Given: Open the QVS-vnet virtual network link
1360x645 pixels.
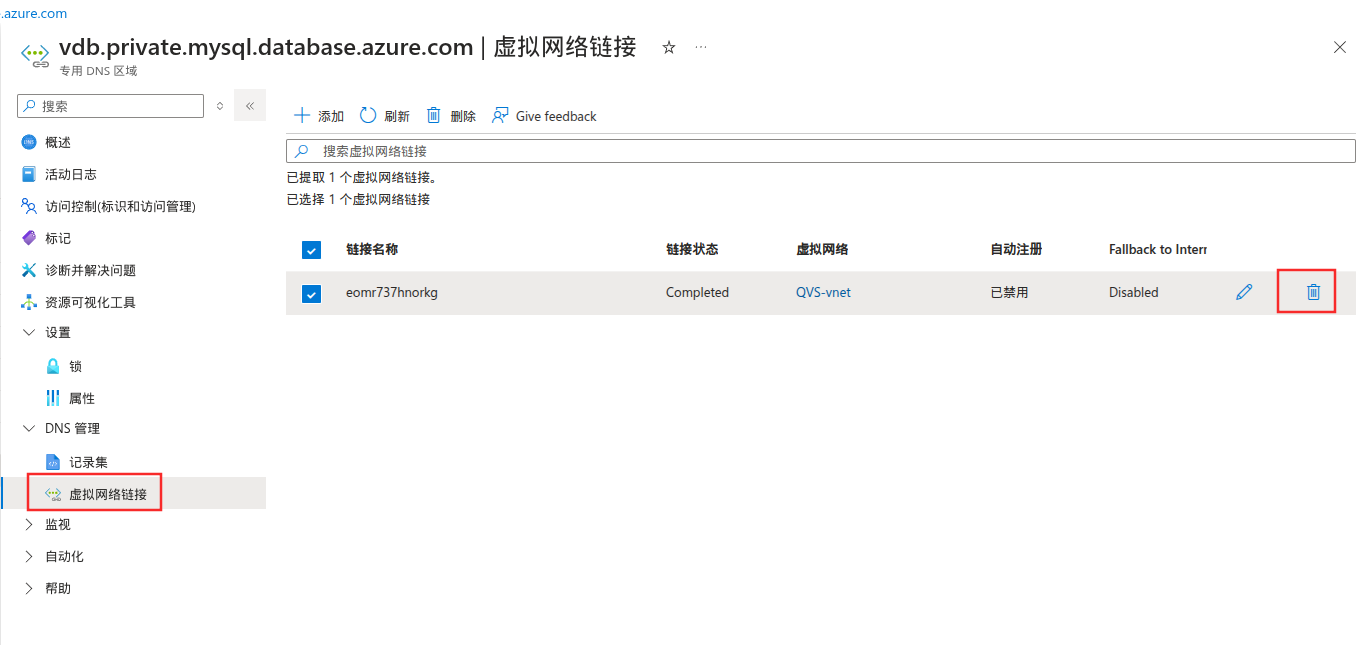Looking at the screenshot, I should pyautogui.click(x=823, y=292).
